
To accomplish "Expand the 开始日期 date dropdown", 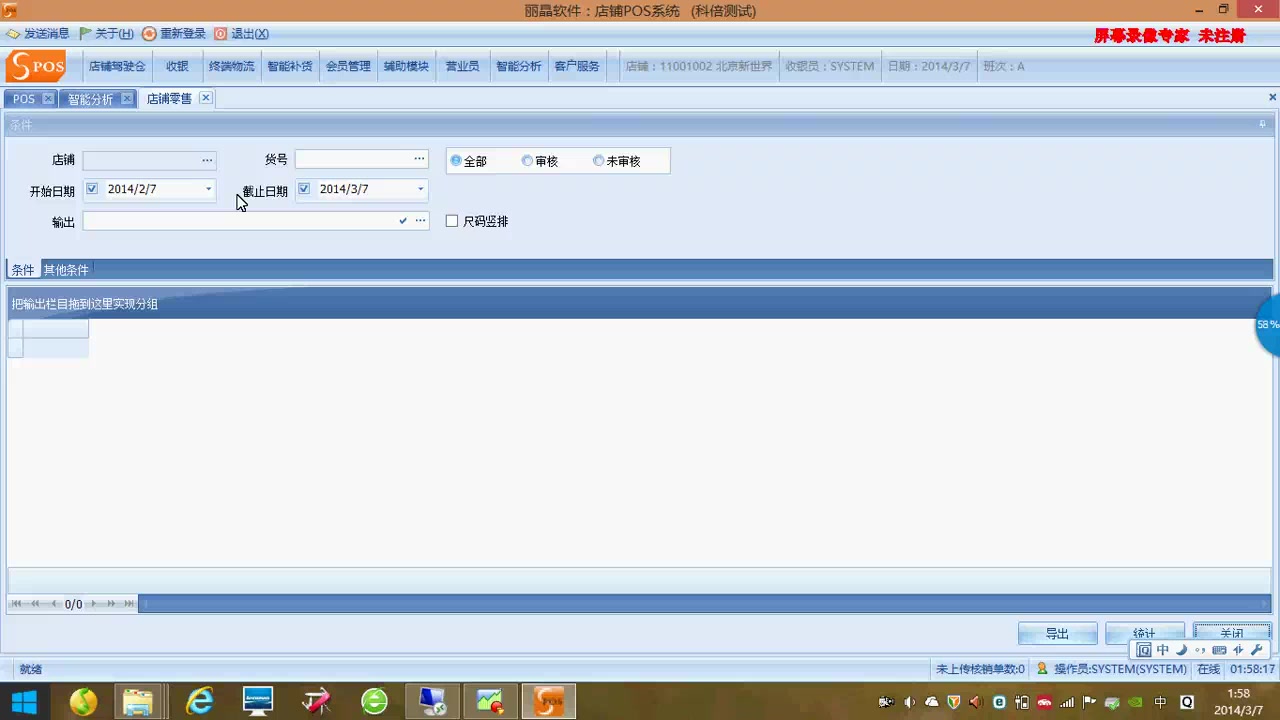I will 208,189.
